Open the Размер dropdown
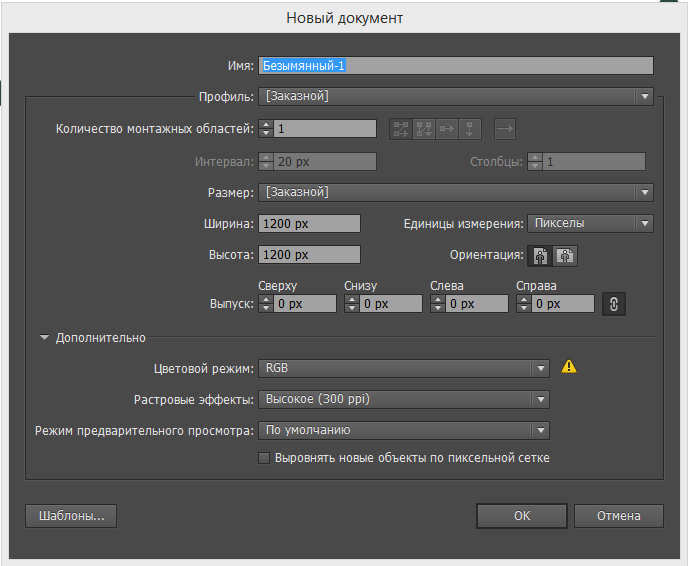This screenshot has width=688, height=566. tap(456, 192)
